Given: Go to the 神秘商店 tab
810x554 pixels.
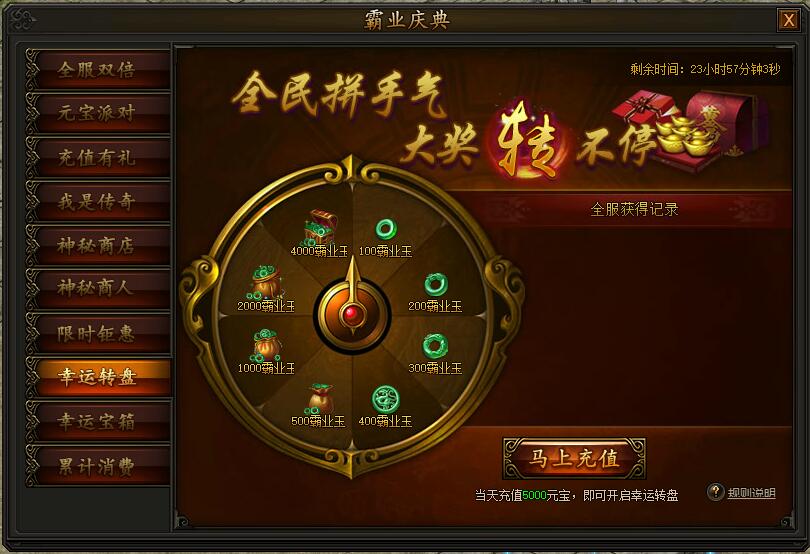Looking at the screenshot, I should click(98, 245).
